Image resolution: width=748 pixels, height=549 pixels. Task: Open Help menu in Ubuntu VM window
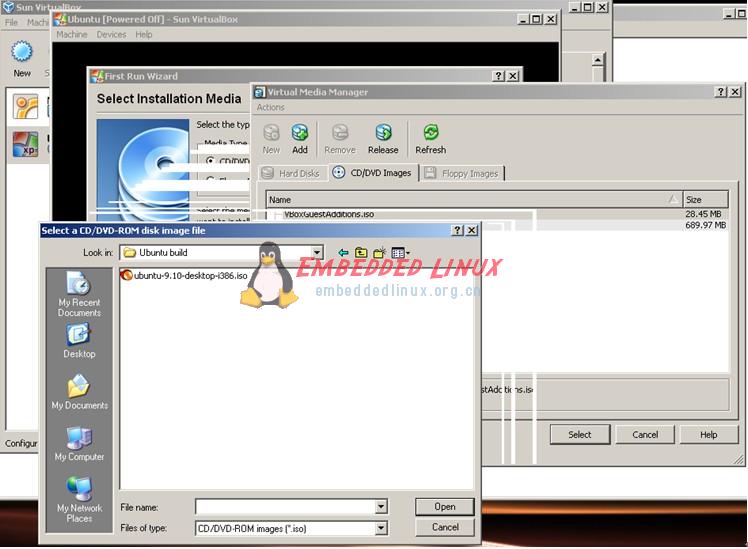point(144,34)
